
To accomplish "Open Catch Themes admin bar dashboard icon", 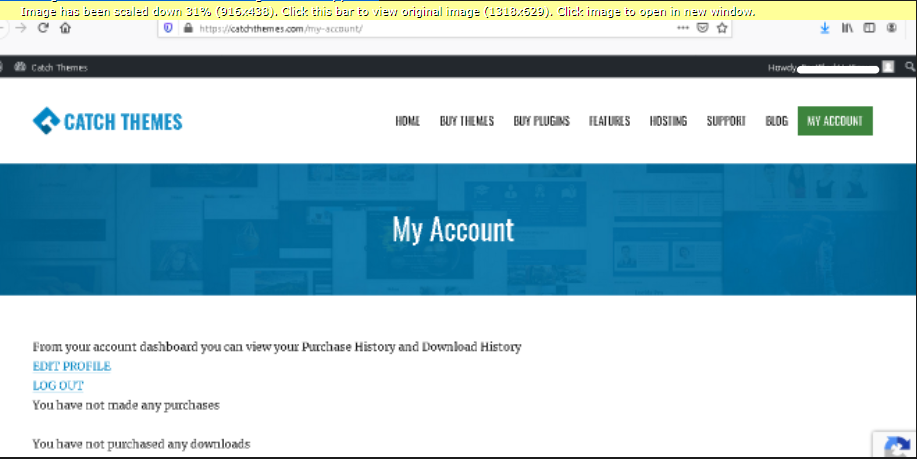I will pos(20,67).
